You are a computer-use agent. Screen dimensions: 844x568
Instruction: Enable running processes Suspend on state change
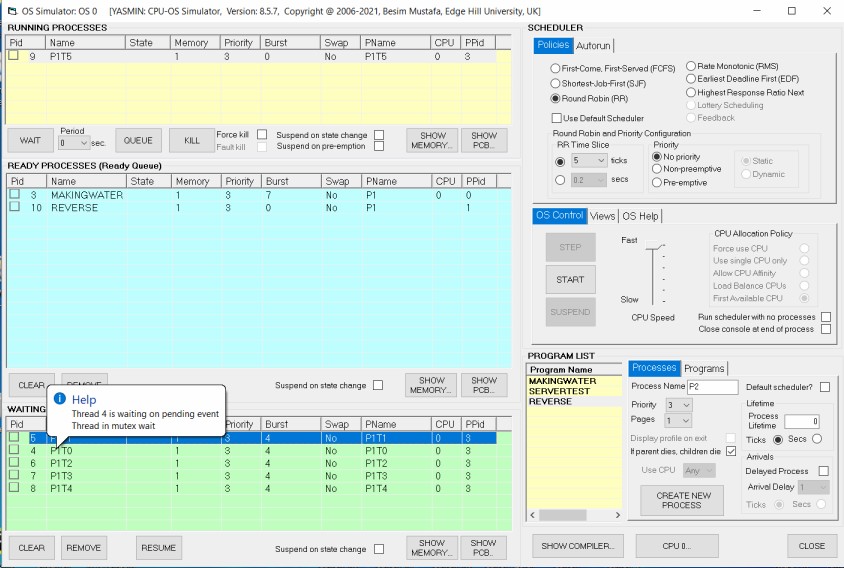[379, 135]
